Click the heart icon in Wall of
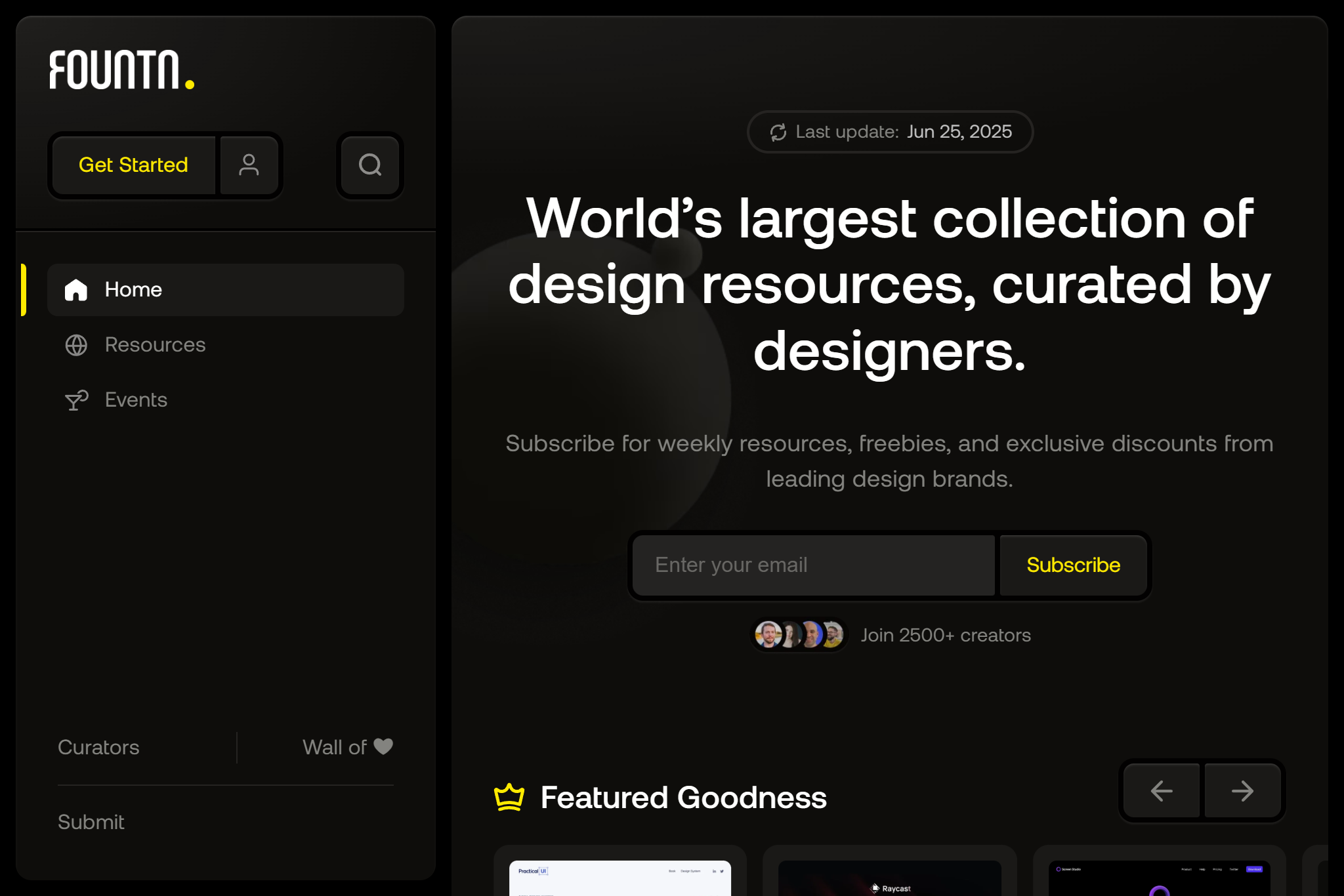Viewport: 1344px width, 896px height. pos(383,746)
